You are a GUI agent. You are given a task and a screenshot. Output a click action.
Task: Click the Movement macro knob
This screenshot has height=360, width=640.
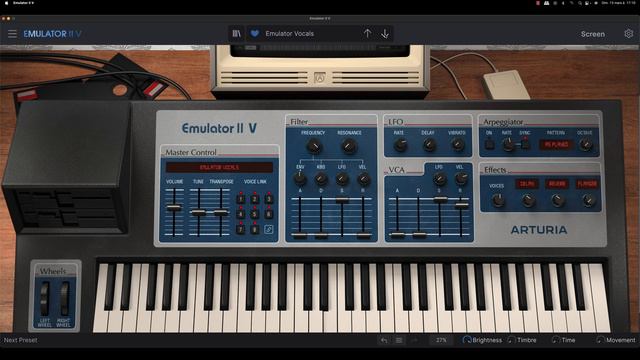pyautogui.click(x=600, y=340)
